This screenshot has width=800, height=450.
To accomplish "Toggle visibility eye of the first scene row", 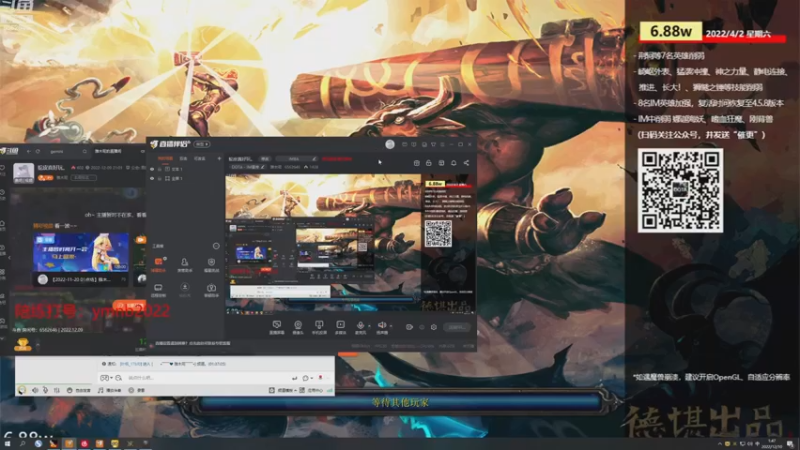I will 152,169.
